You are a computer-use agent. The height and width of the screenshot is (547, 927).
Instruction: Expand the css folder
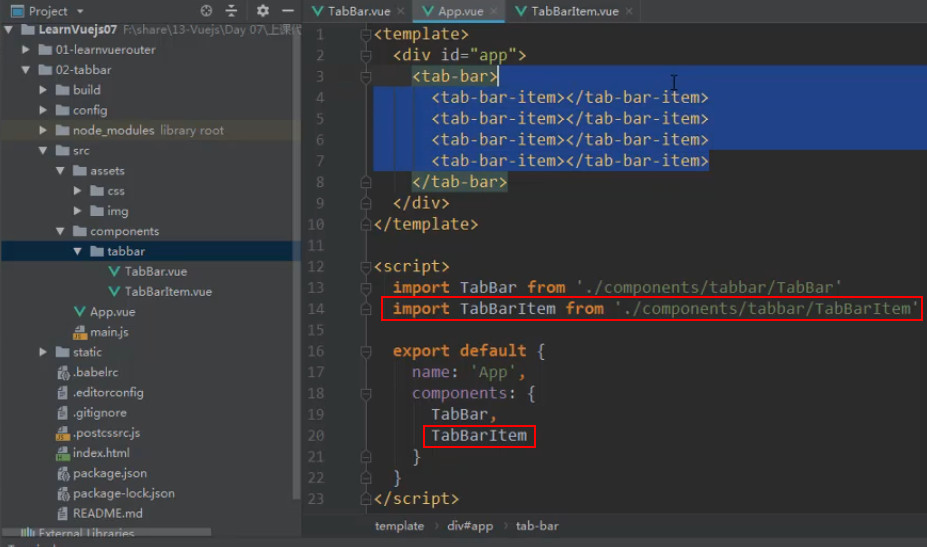[77, 190]
